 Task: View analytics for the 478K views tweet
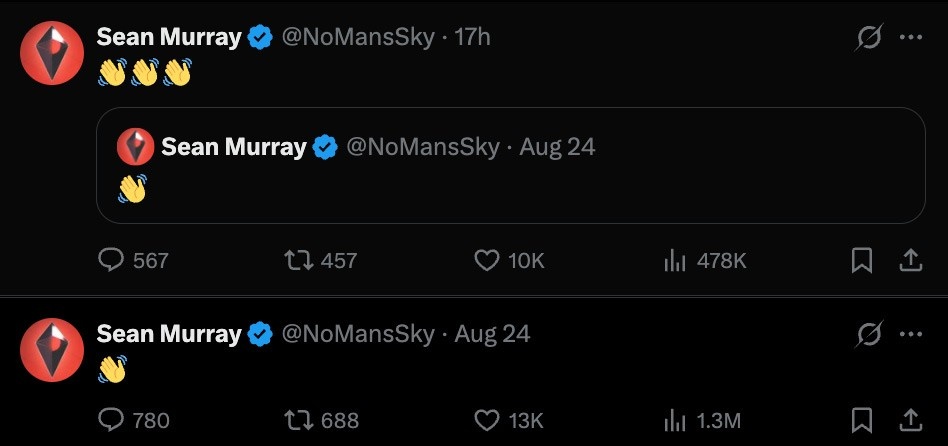tap(675, 261)
